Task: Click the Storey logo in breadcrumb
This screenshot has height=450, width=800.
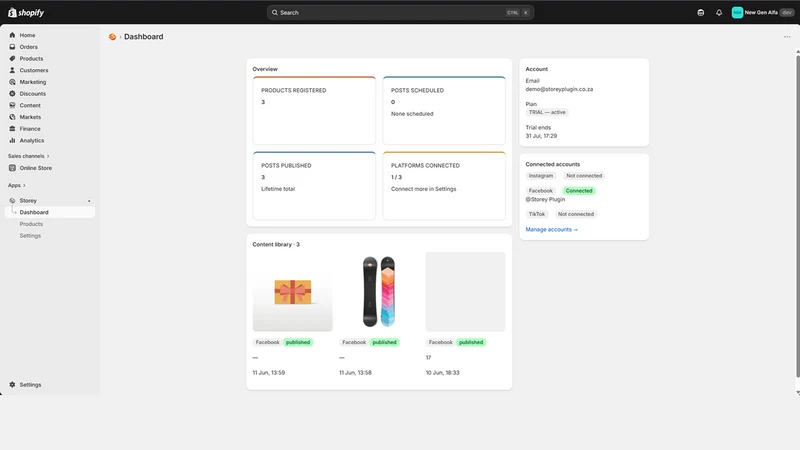Action: tap(112, 37)
